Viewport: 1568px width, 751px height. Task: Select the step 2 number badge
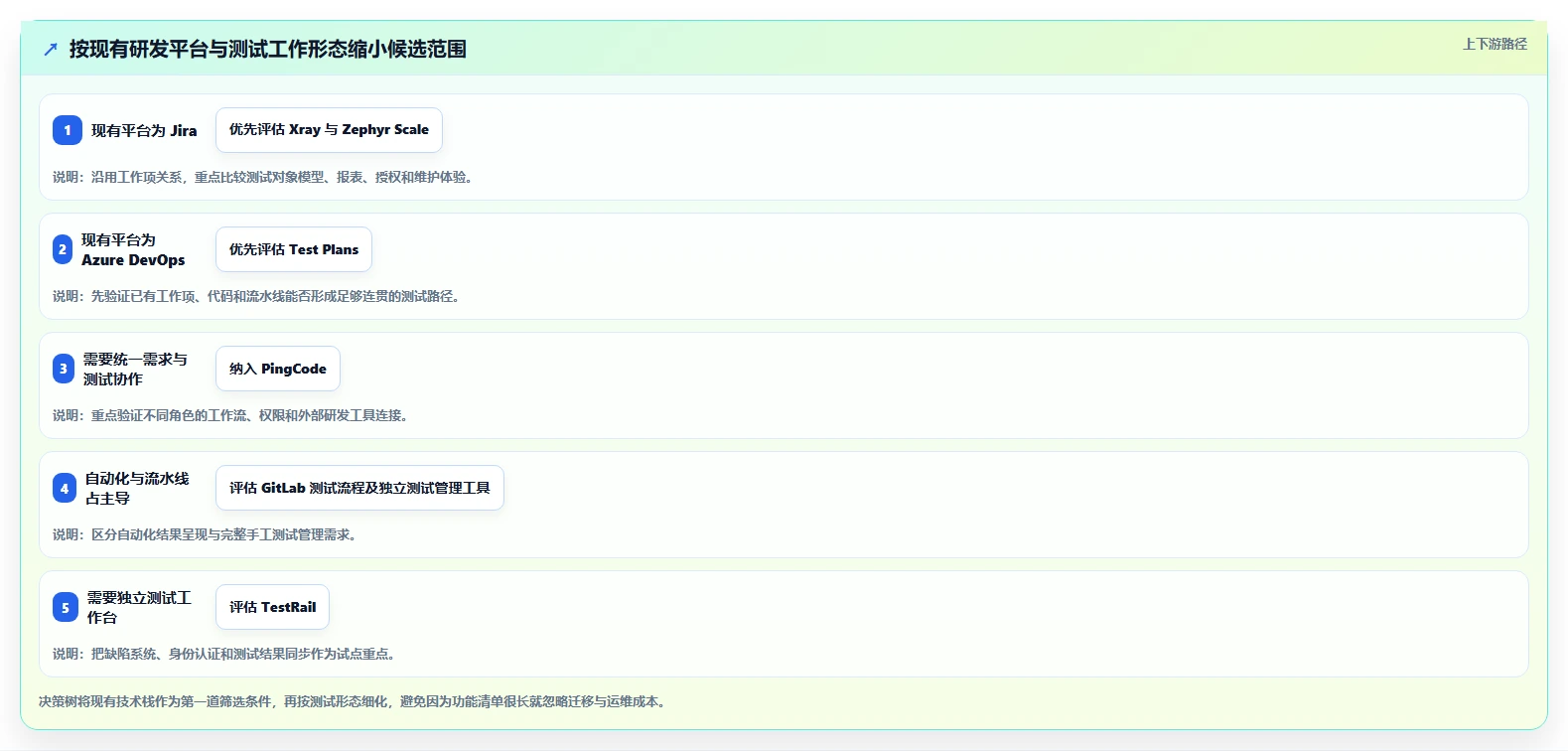63,249
